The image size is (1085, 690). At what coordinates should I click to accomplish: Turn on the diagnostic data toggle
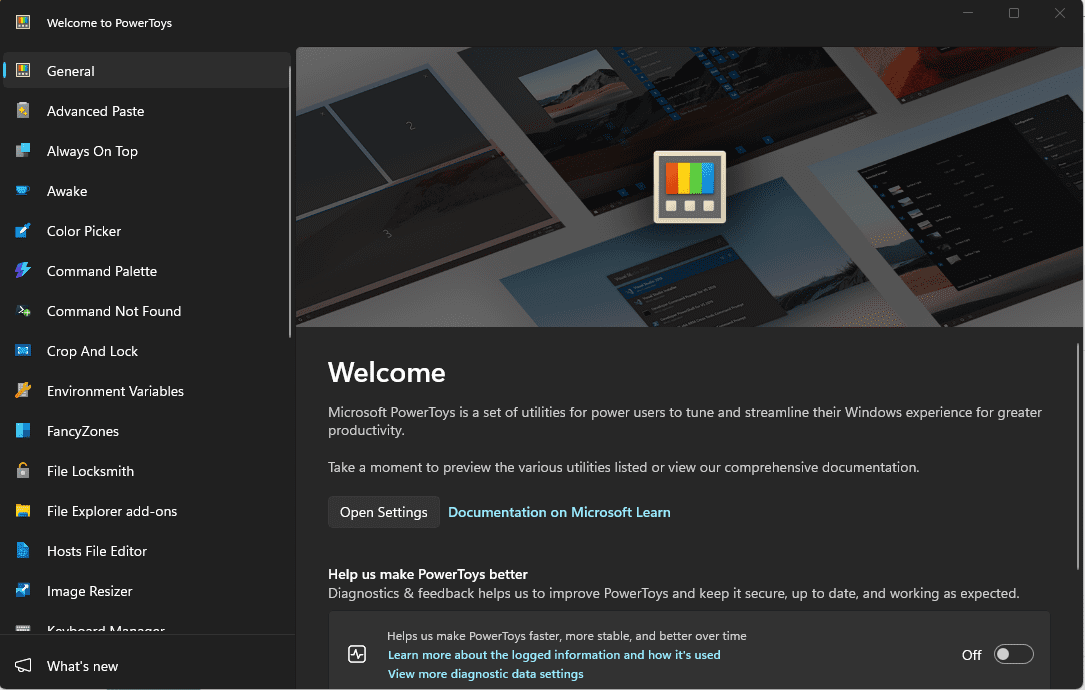tap(1014, 654)
